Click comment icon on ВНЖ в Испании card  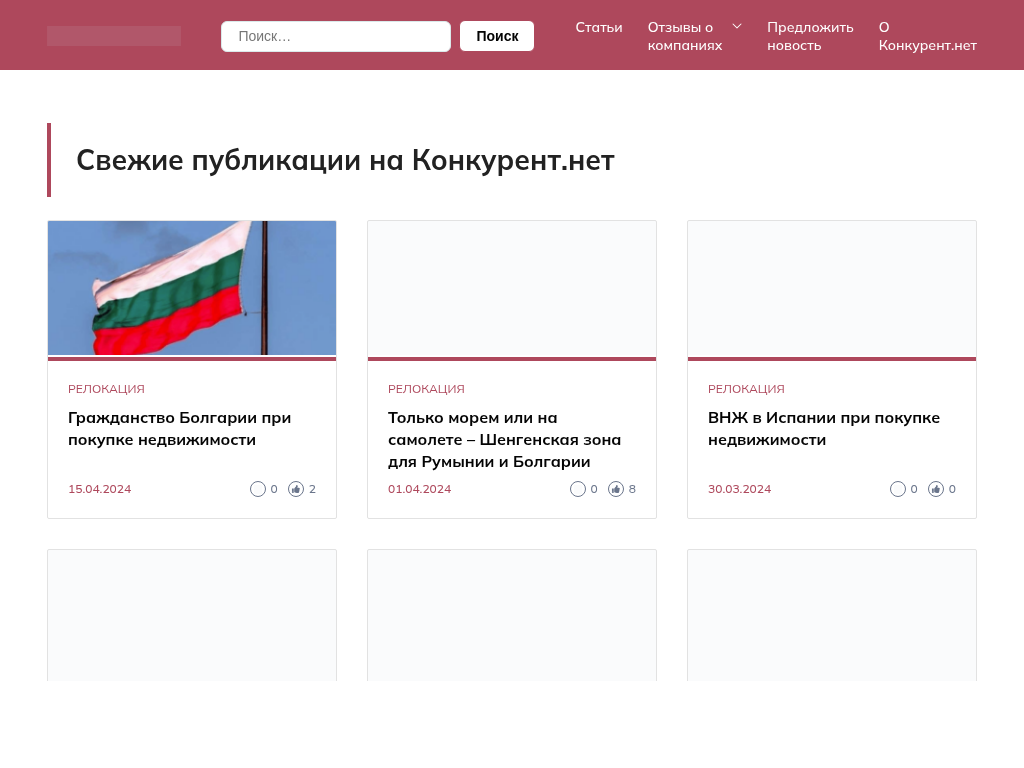[x=898, y=489]
